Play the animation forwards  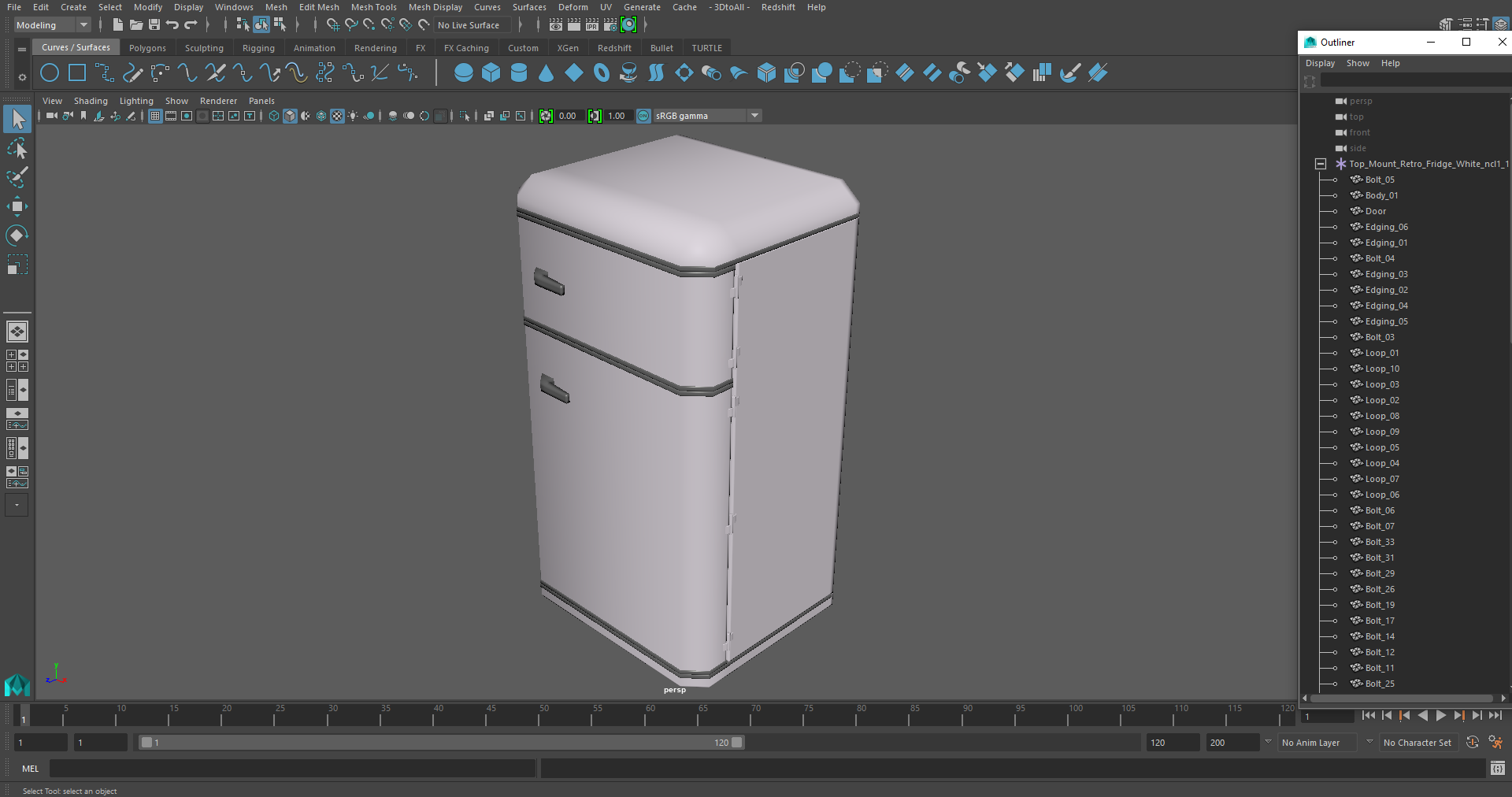coord(1440,716)
